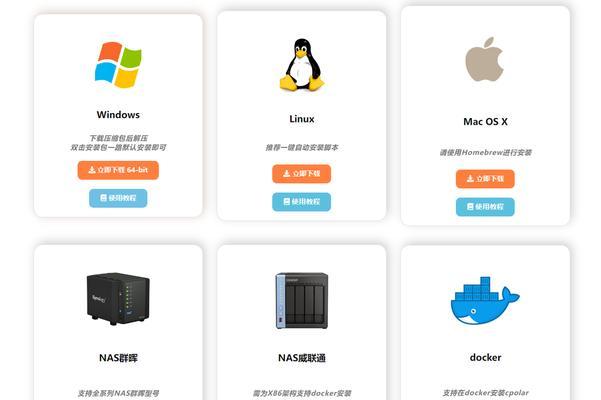Open the Windows usage tutorial
601x400 pixels.
point(118,198)
